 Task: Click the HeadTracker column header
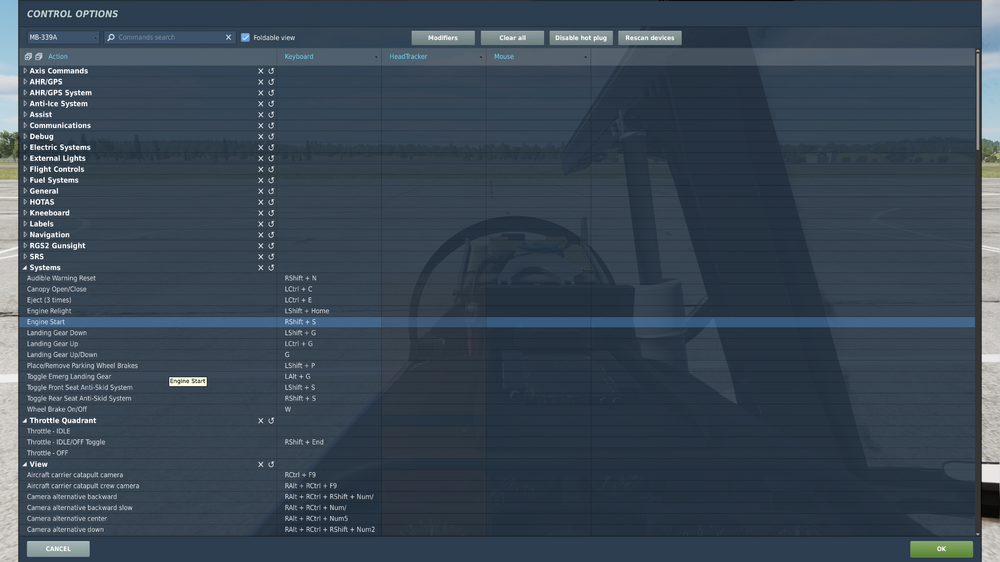(x=434, y=57)
